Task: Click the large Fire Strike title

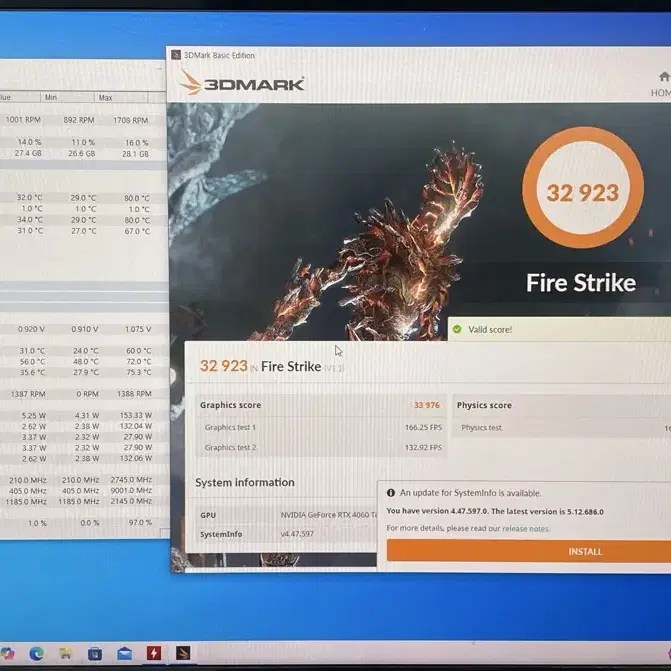Action: tap(581, 283)
